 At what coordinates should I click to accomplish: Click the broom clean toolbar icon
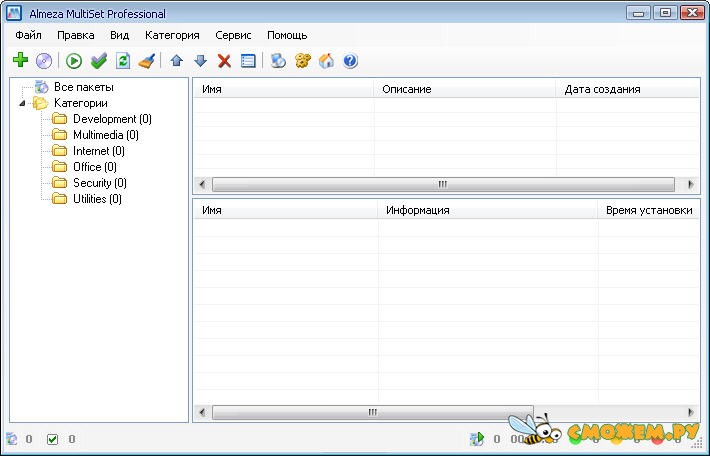[x=147, y=61]
